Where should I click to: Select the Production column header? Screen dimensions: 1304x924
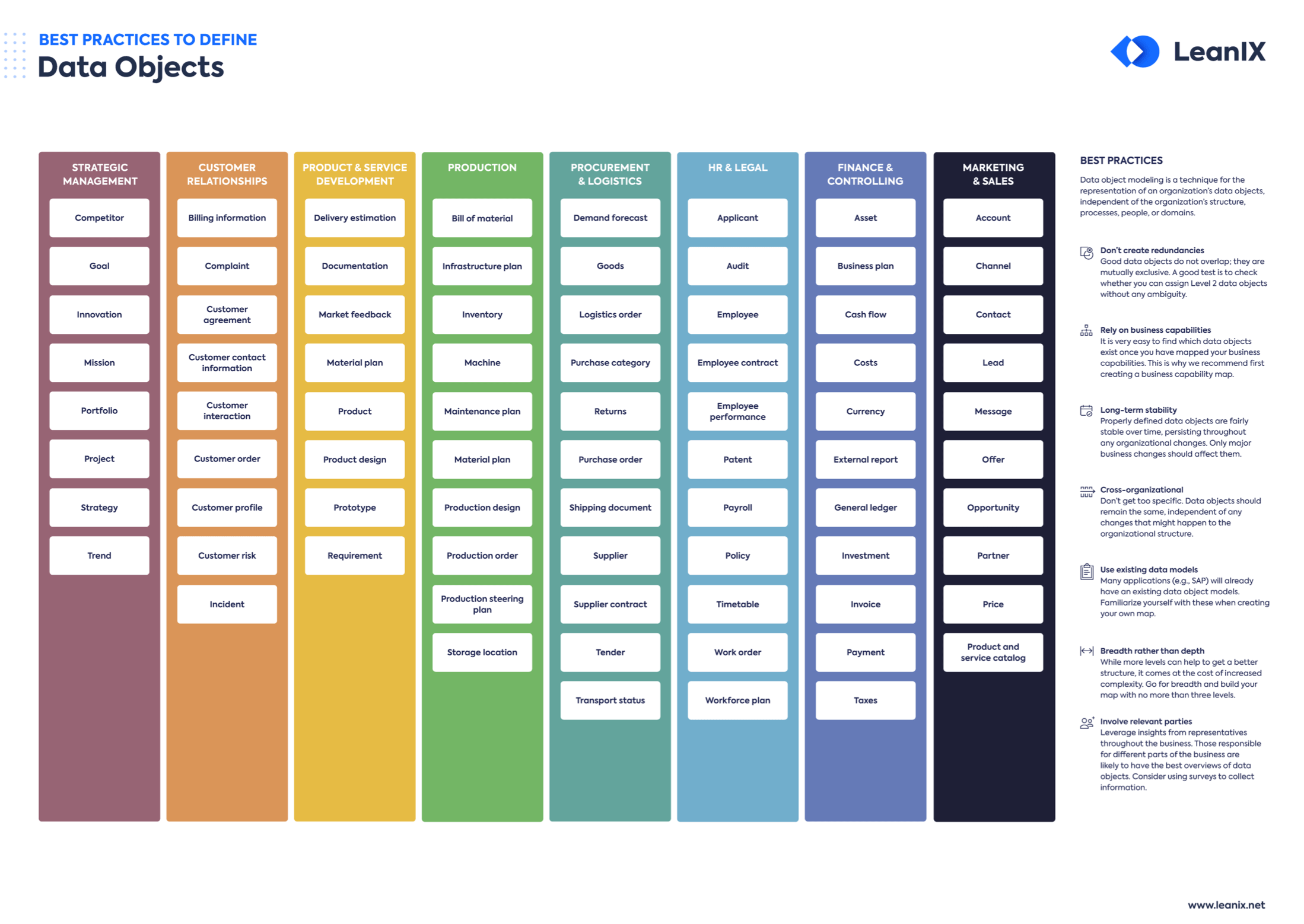pyautogui.click(x=482, y=168)
